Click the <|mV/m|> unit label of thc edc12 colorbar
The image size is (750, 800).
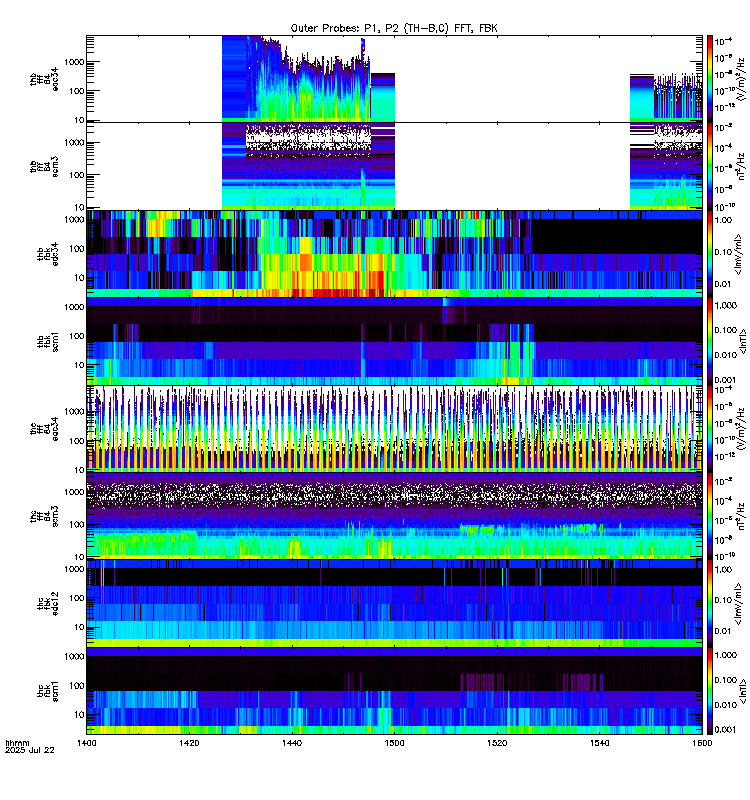pos(738,605)
